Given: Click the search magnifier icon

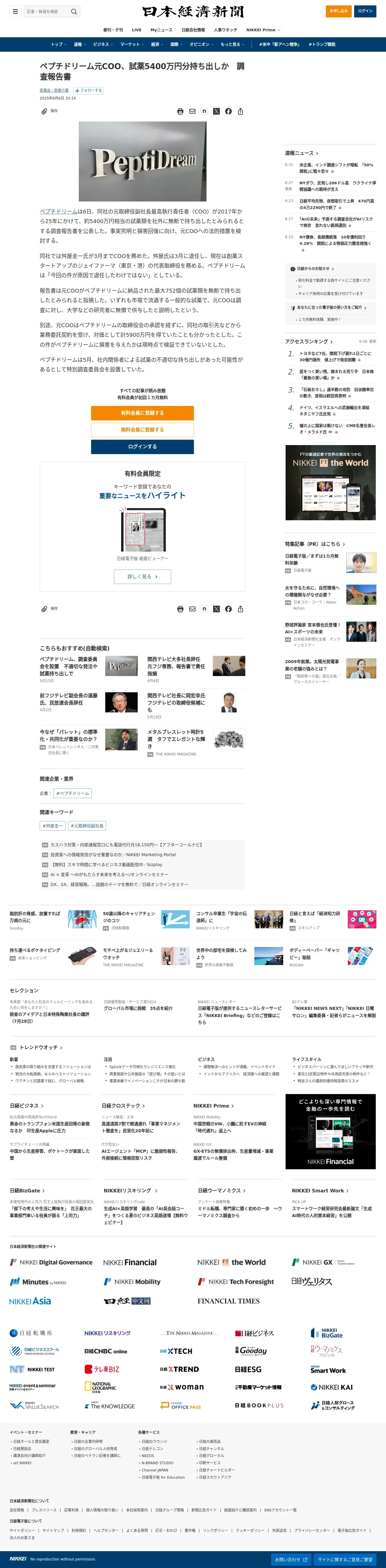Looking at the screenshot, I should point(74,11).
